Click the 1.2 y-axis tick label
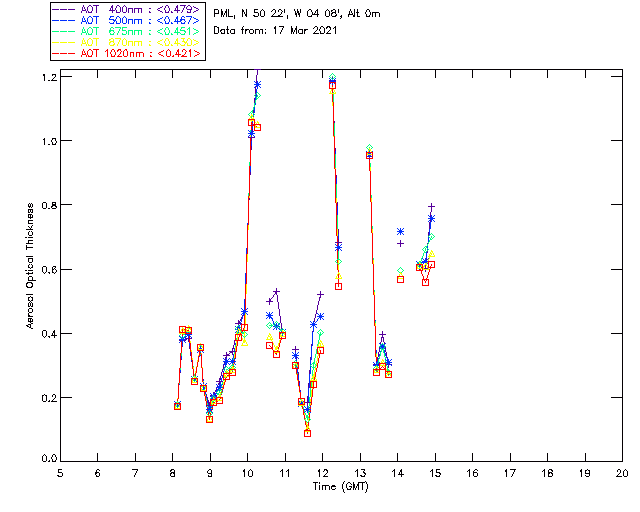Viewport: 640px width, 512px height. point(45,77)
